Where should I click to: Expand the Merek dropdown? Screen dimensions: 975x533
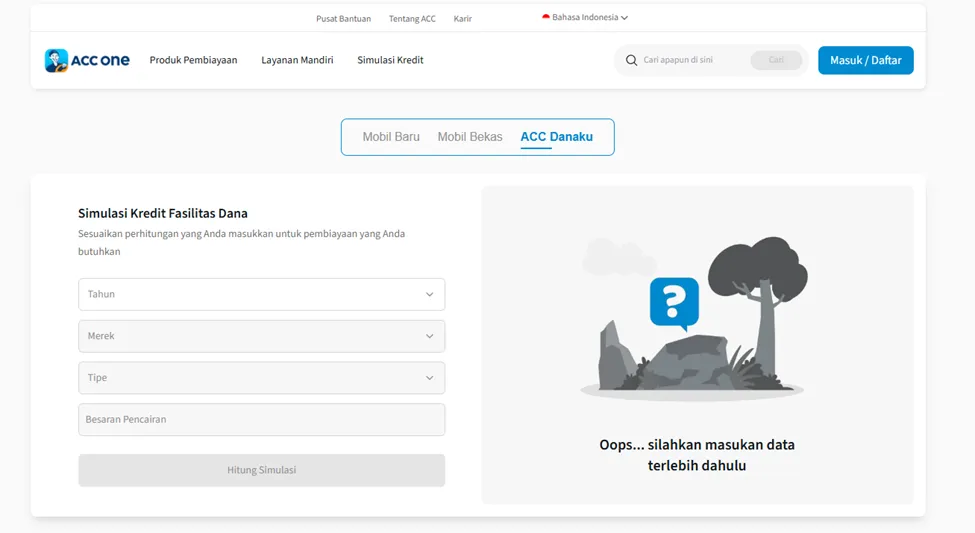[262, 336]
